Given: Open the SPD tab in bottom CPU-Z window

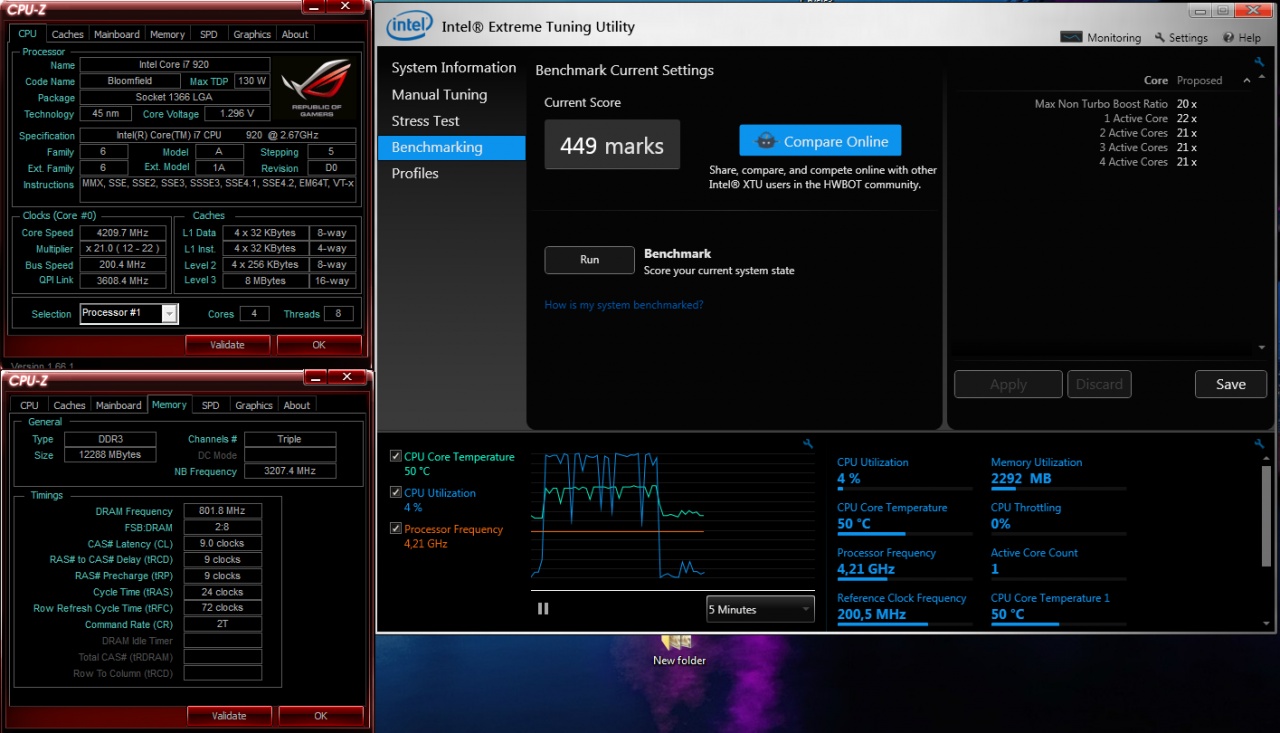Looking at the screenshot, I should pos(210,405).
